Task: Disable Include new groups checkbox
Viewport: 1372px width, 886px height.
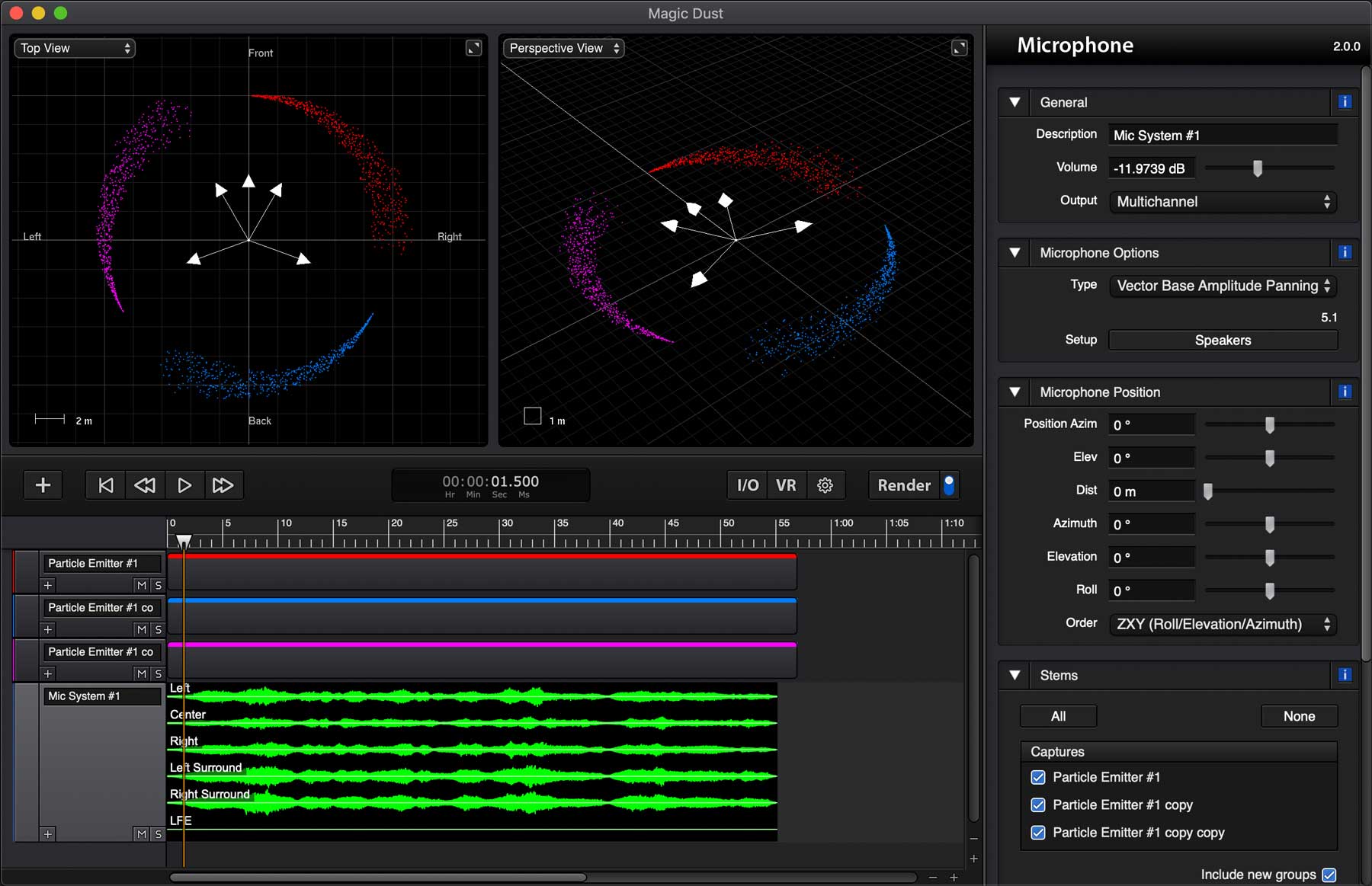Action: pos(1329,875)
